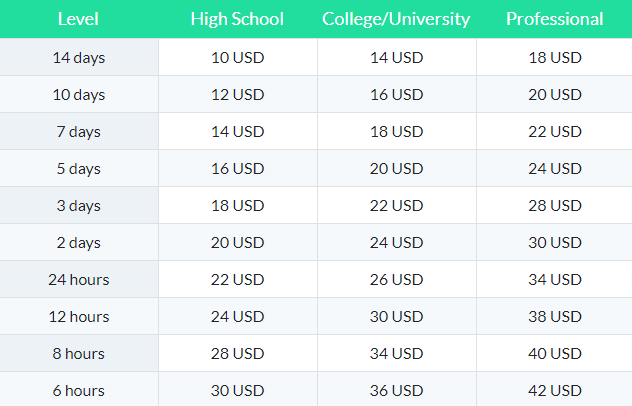
Task: Click the College/University column header
Action: (396, 19)
